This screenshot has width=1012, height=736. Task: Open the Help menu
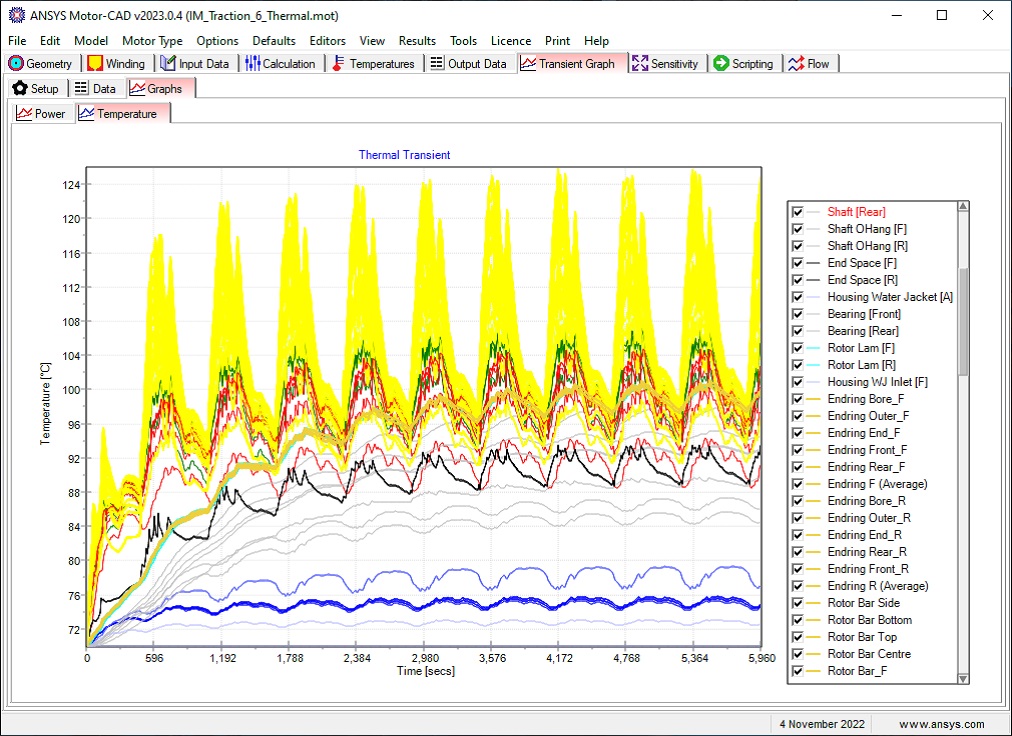coord(596,41)
